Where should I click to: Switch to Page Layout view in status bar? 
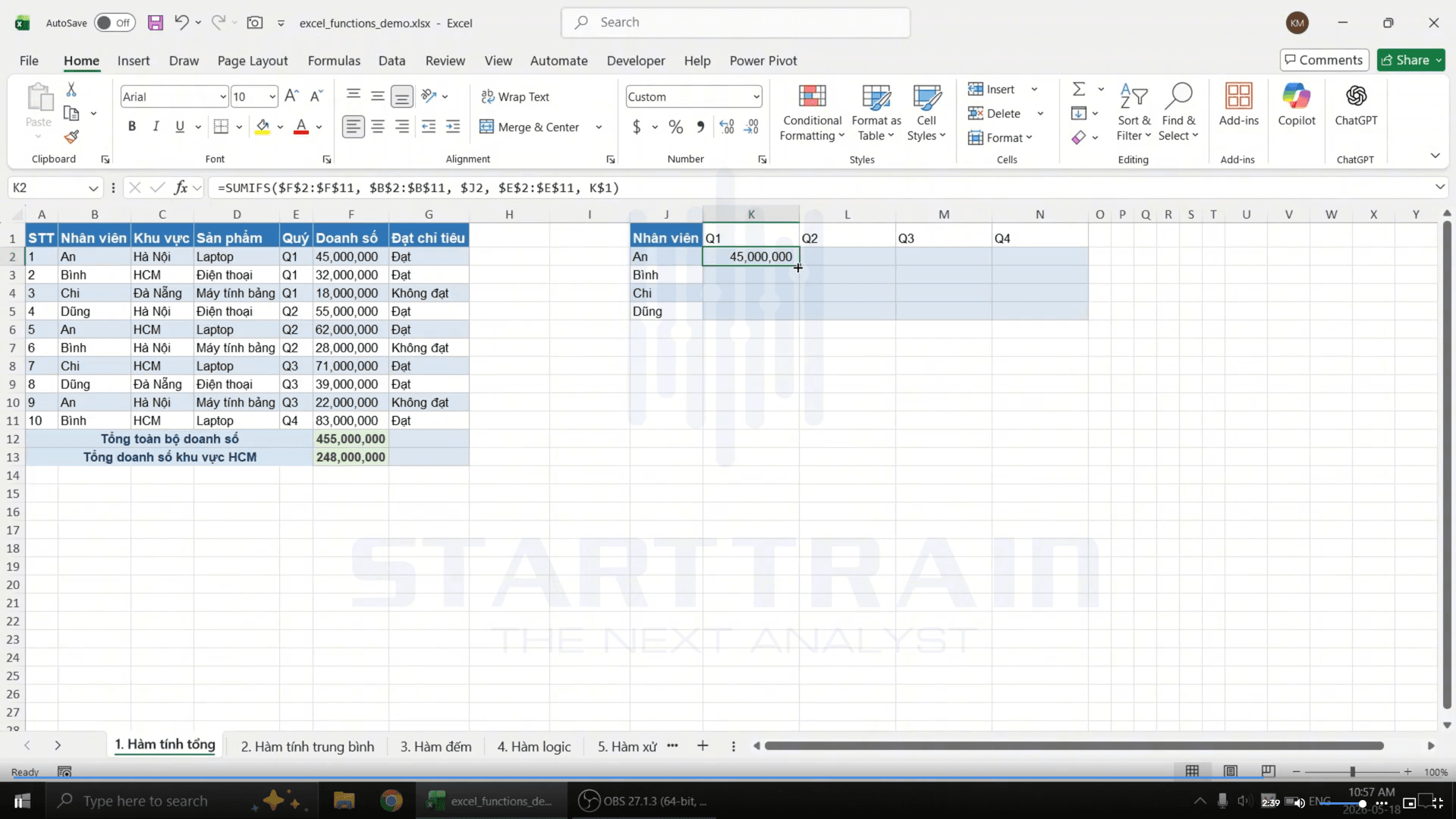(1230, 771)
